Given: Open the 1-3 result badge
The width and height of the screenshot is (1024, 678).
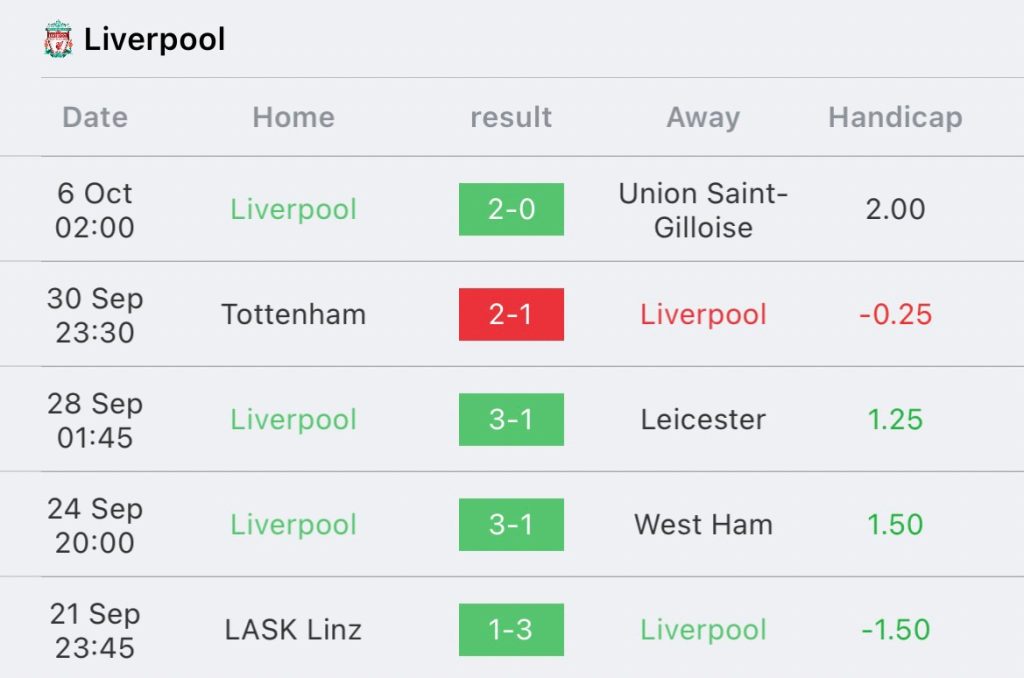Looking at the screenshot, I should pyautogui.click(x=511, y=630).
